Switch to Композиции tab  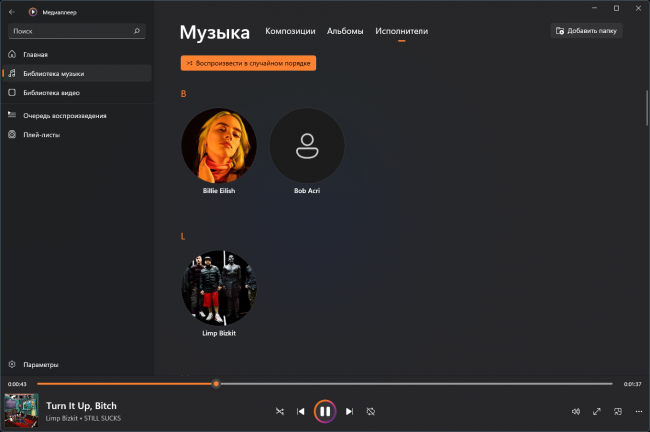[x=290, y=31]
